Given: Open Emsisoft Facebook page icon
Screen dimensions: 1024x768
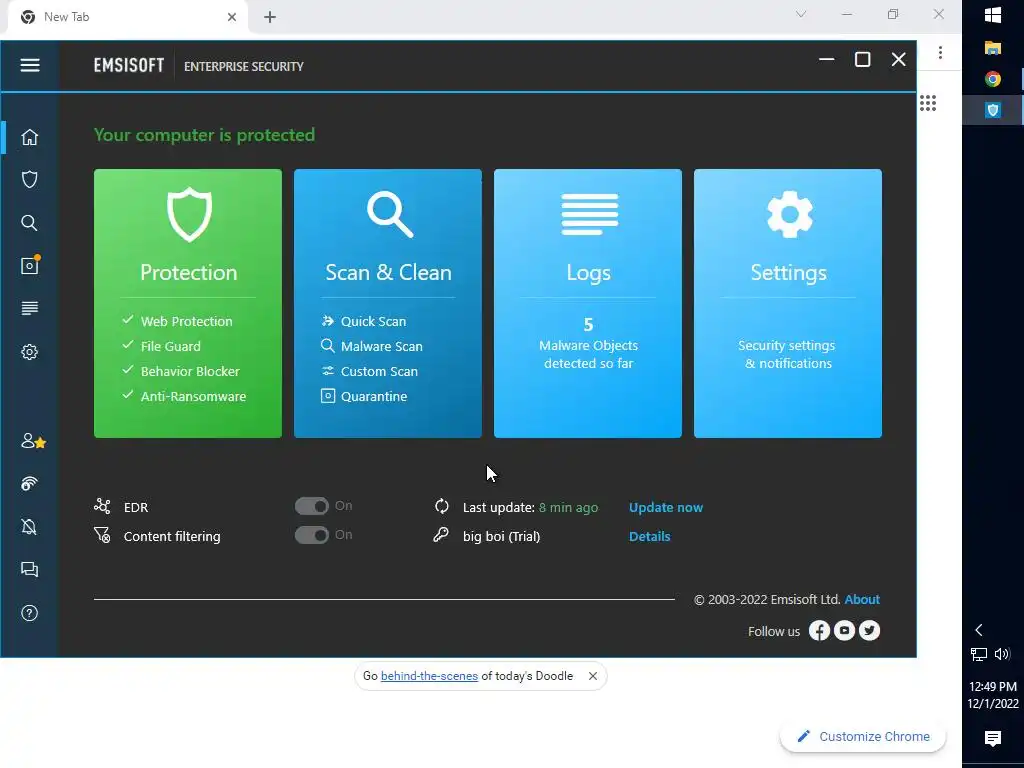Looking at the screenshot, I should tap(819, 630).
